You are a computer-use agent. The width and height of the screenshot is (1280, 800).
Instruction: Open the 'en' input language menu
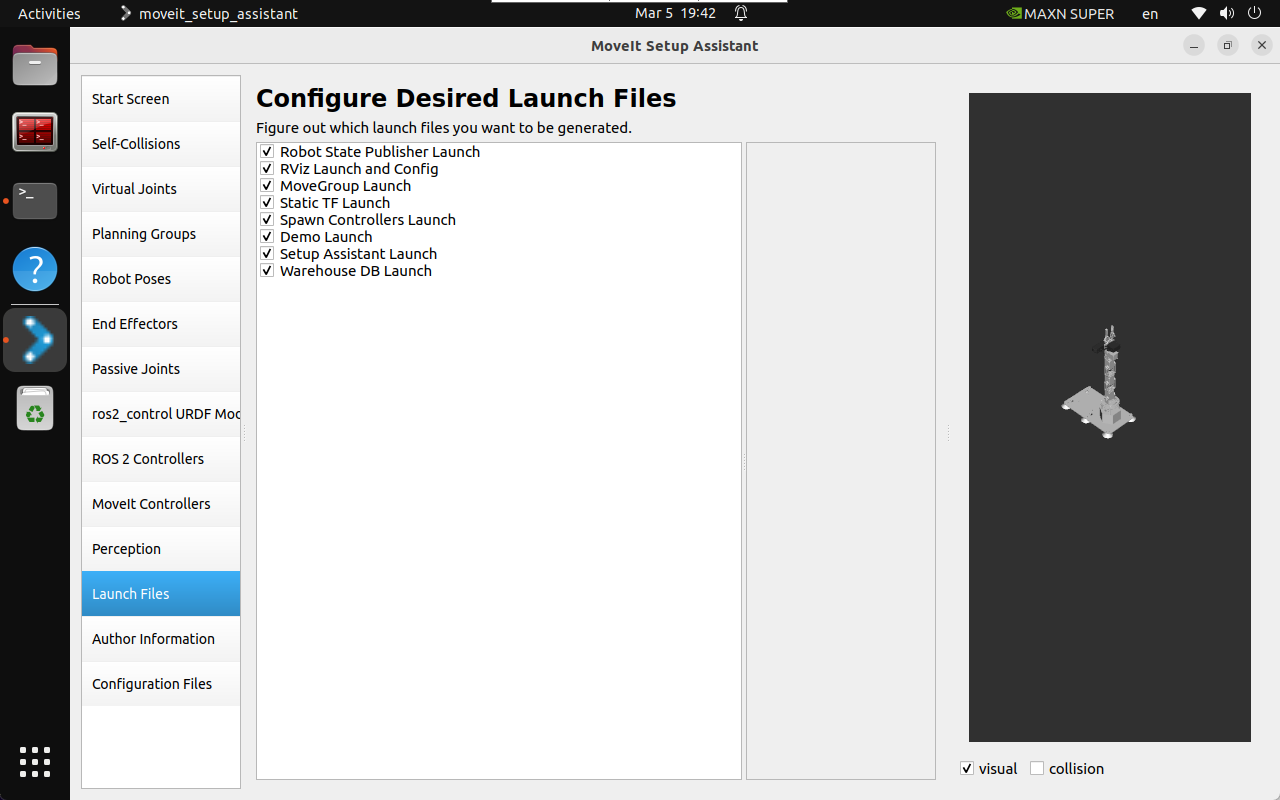point(1150,13)
